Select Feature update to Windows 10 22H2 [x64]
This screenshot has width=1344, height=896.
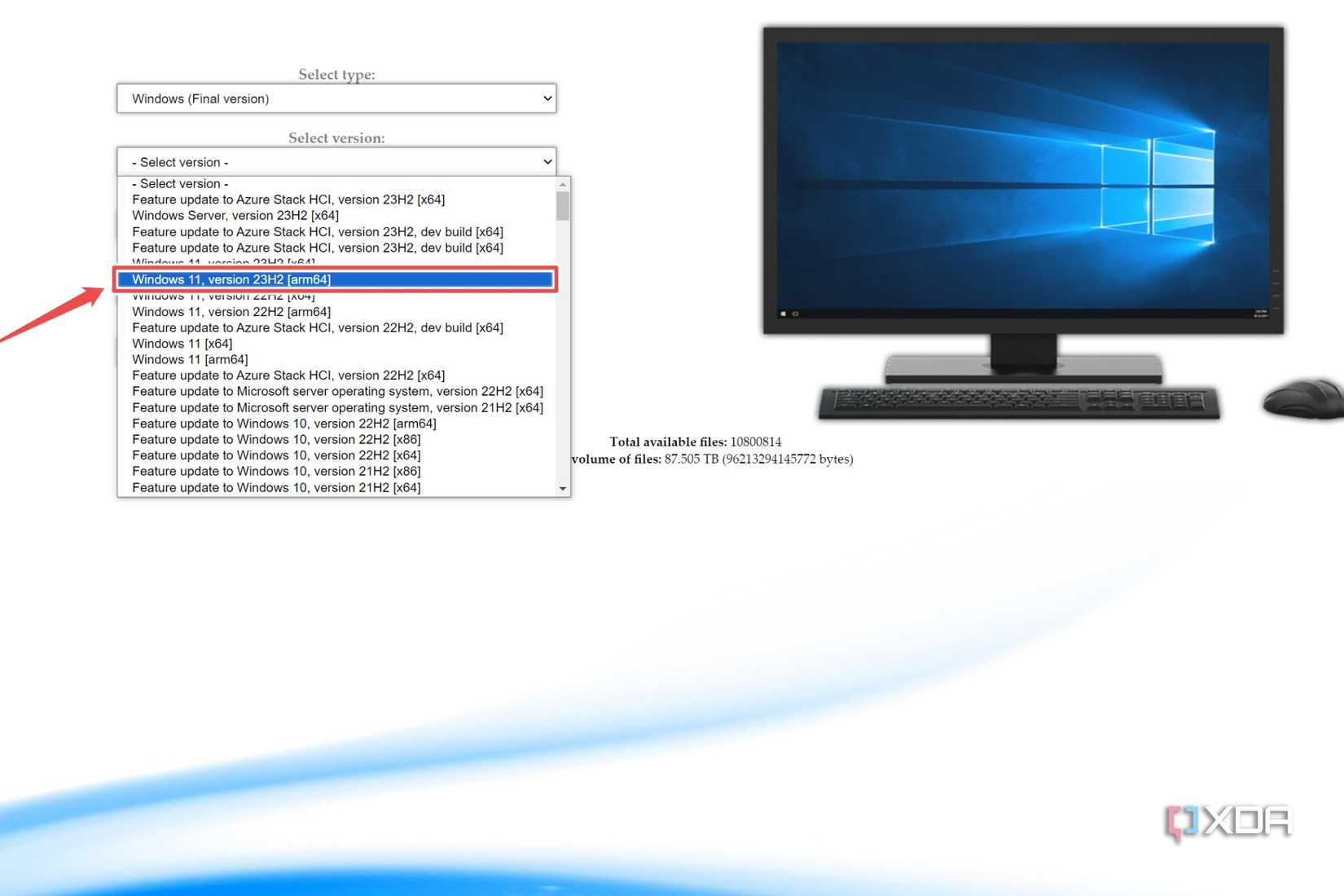click(336, 455)
